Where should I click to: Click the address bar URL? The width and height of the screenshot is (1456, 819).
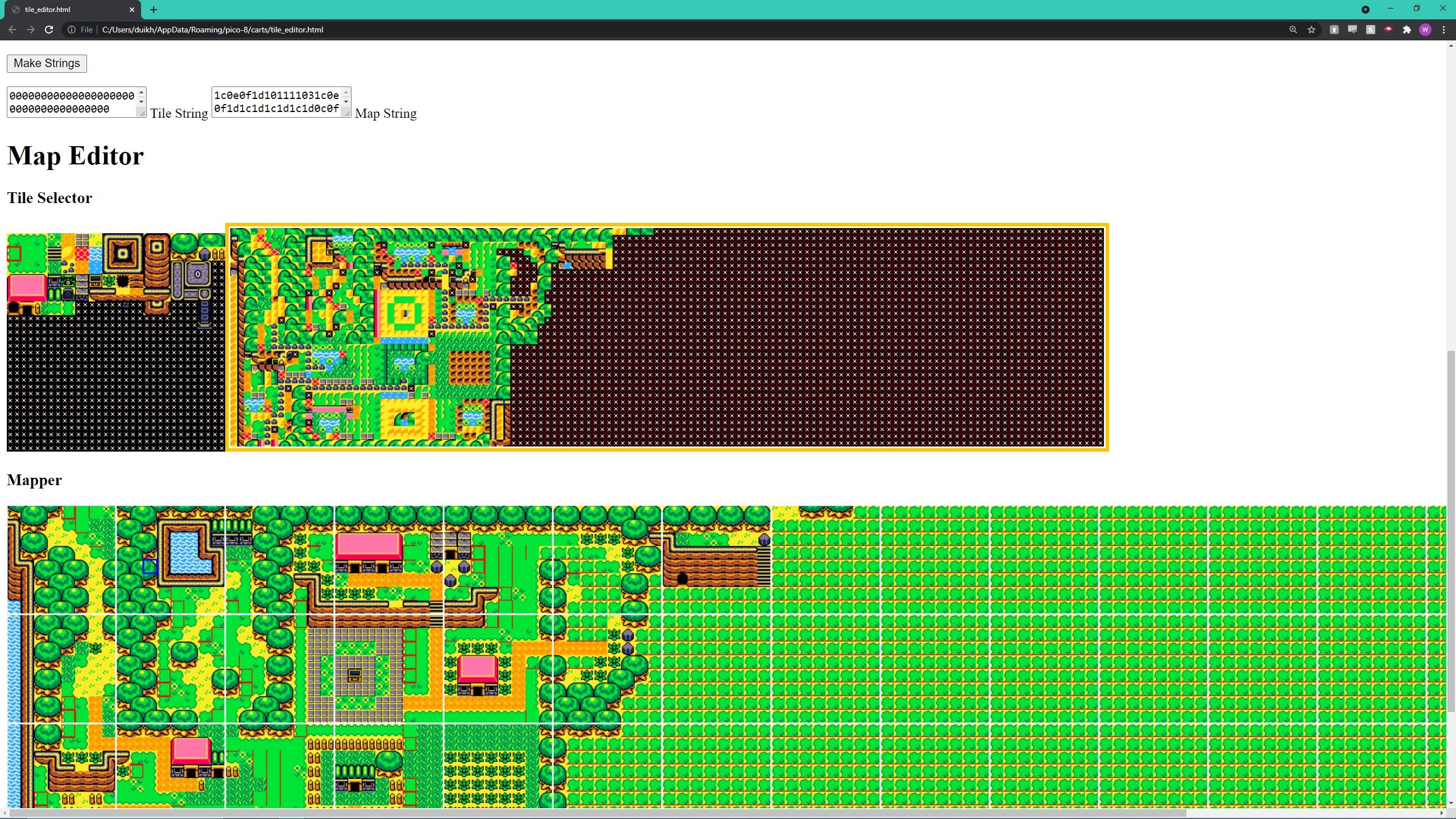(x=213, y=30)
